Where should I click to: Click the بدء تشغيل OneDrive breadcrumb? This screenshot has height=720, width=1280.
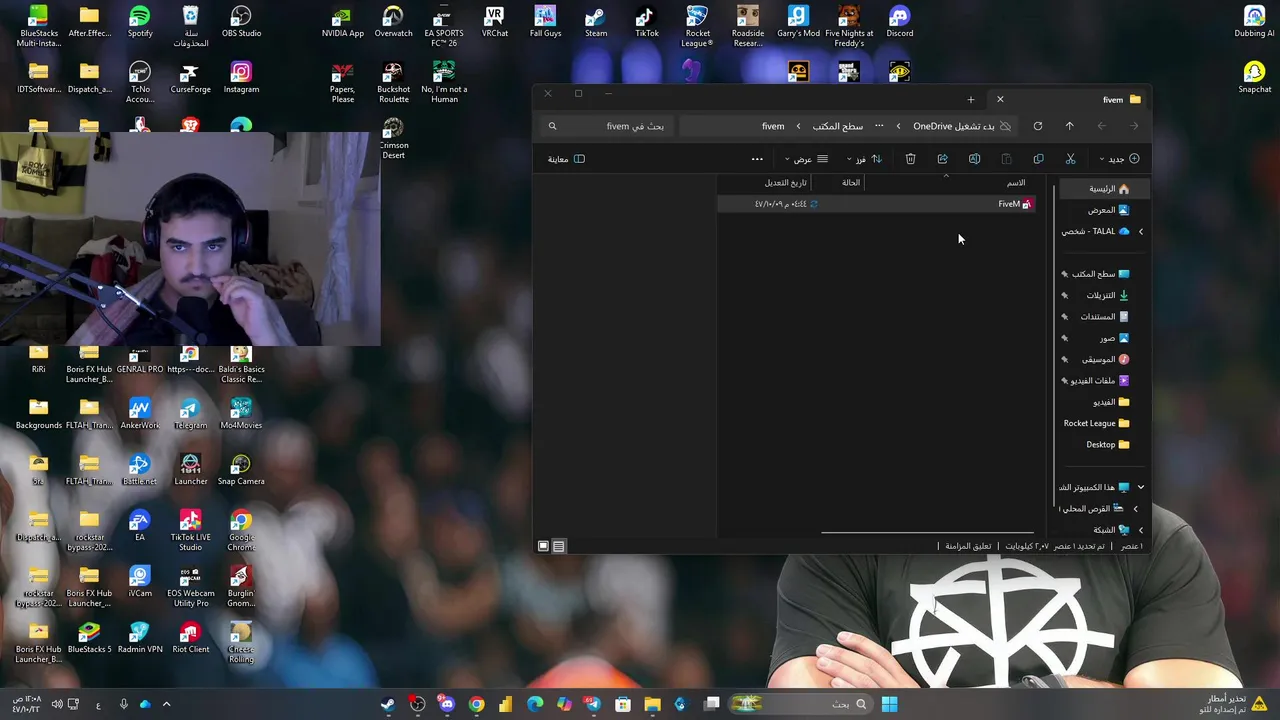[954, 126]
